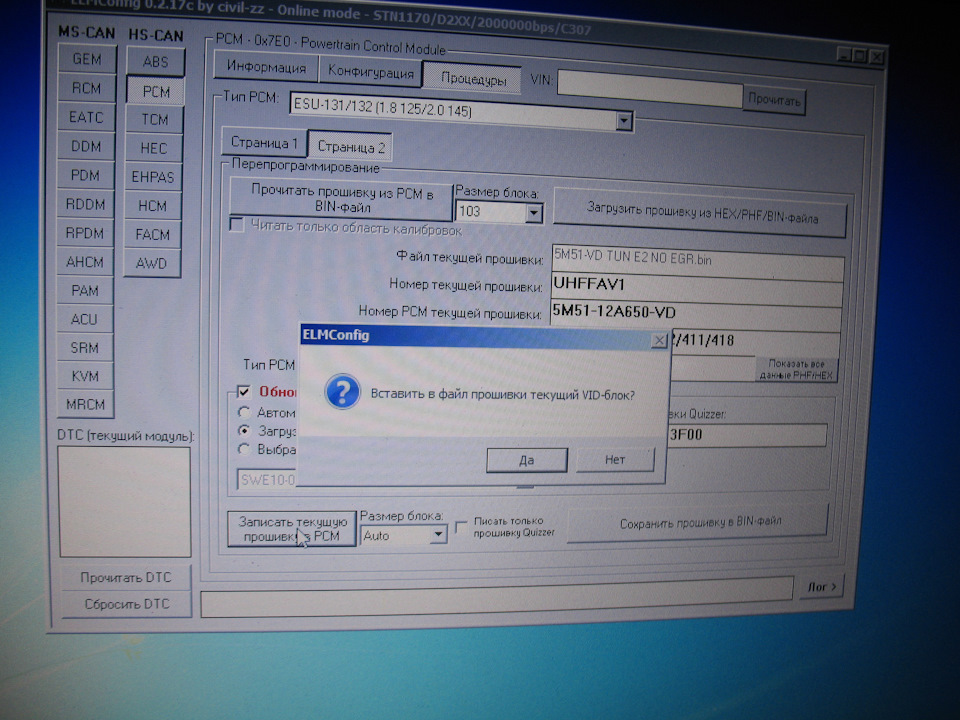Select the PCM module on HS-CAN
Viewport: 960px width, 720px height.
tap(156, 91)
